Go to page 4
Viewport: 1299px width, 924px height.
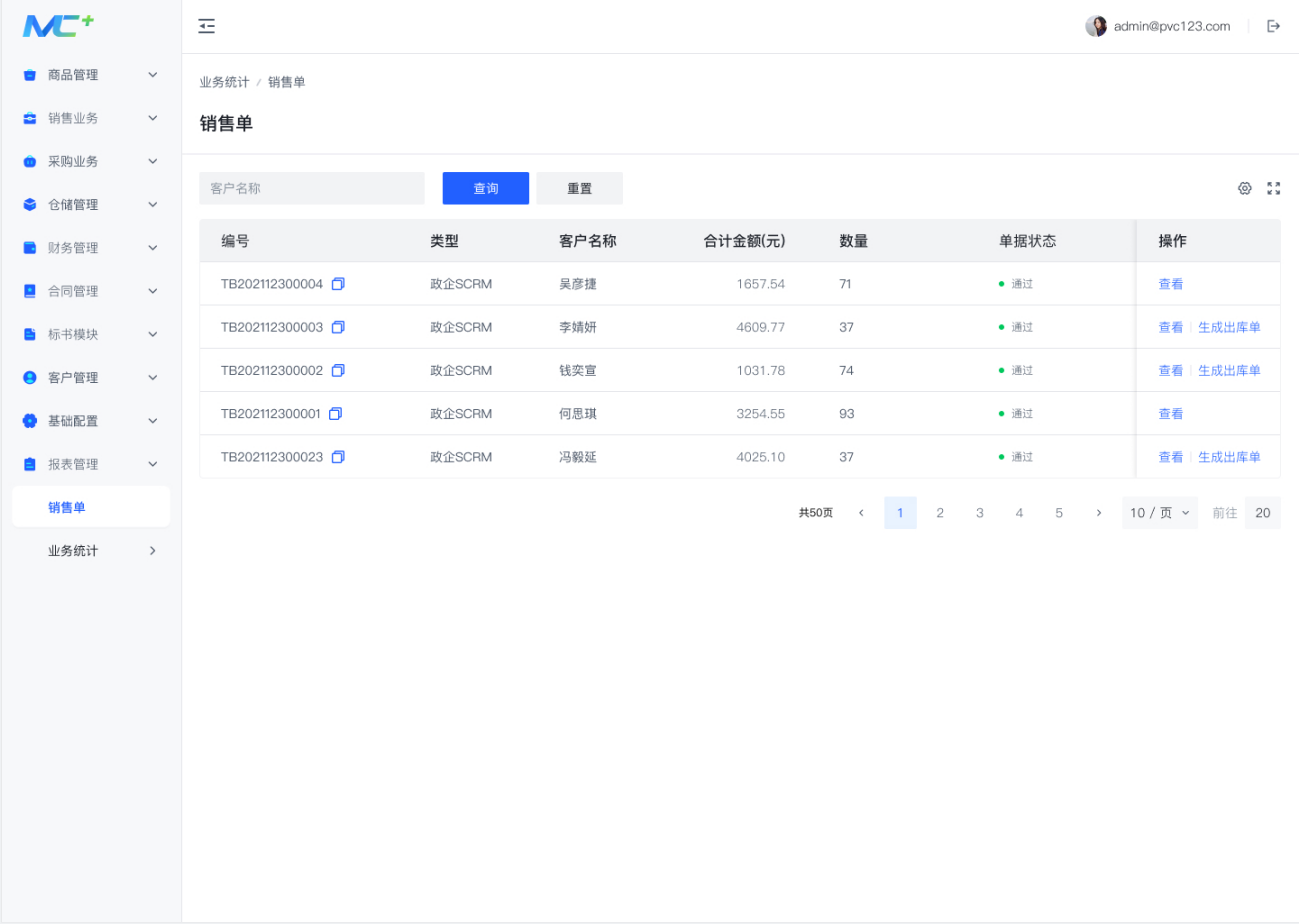tap(1019, 513)
